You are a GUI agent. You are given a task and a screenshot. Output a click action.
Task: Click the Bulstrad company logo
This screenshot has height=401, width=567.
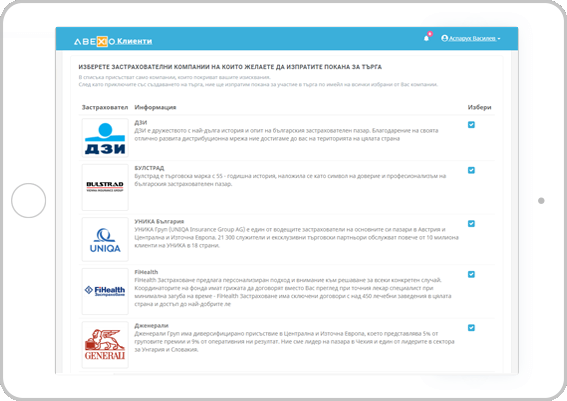click(105, 187)
